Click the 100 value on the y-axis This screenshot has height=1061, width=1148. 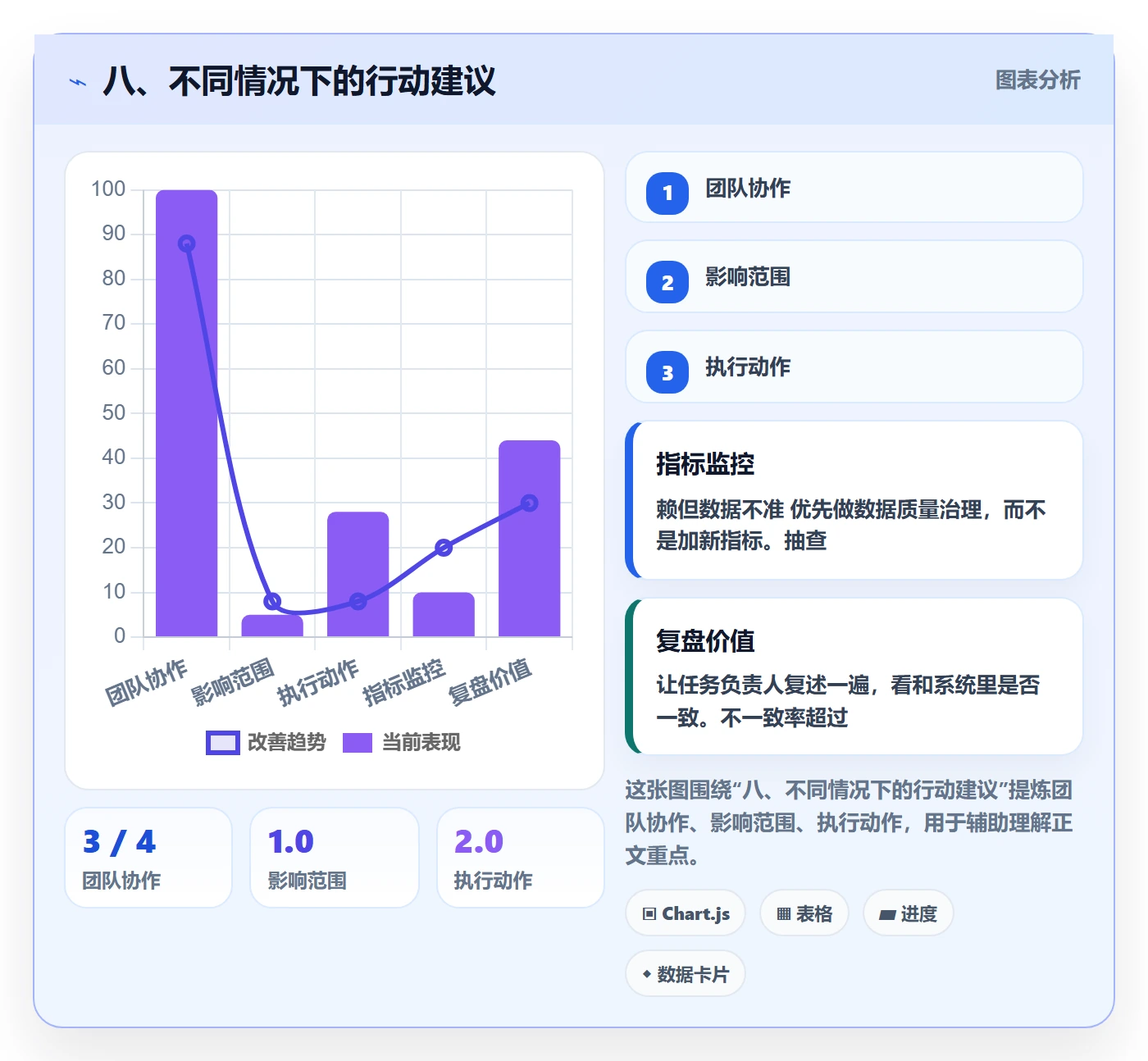[x=108, y=189]
